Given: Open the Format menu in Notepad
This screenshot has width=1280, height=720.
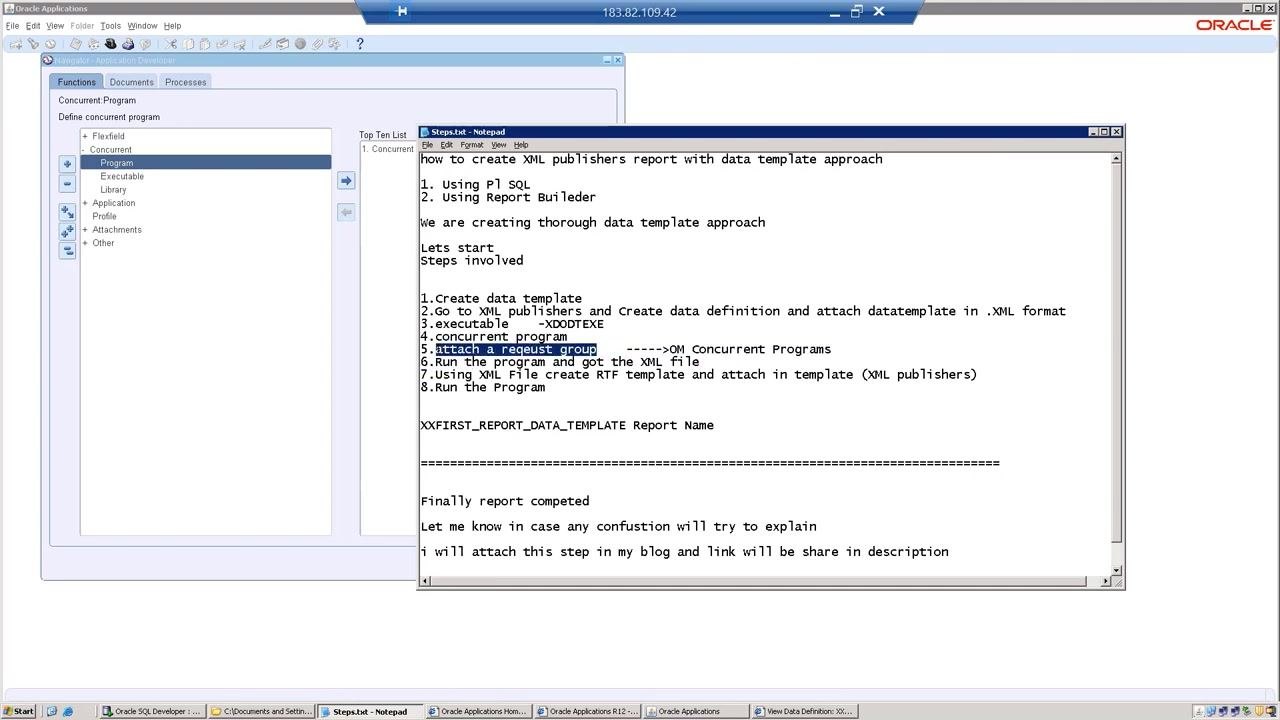Looking at the screenshot, I should pyautogui.click(x=472, y=145).
